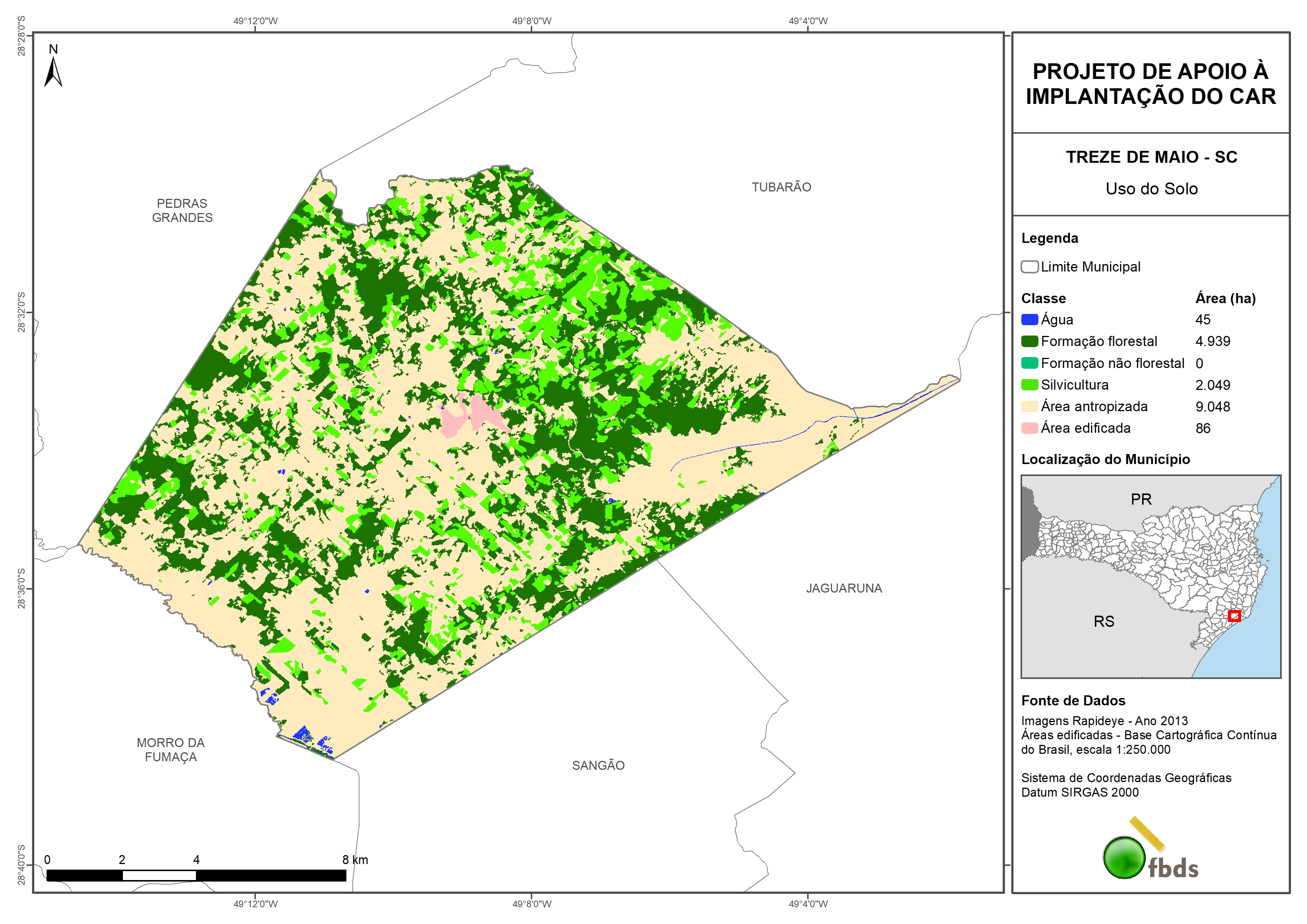This screenshot has width=1307, height=924.
Task: Click the PEDRAS GRANDES label
Action: click(182, 210)
